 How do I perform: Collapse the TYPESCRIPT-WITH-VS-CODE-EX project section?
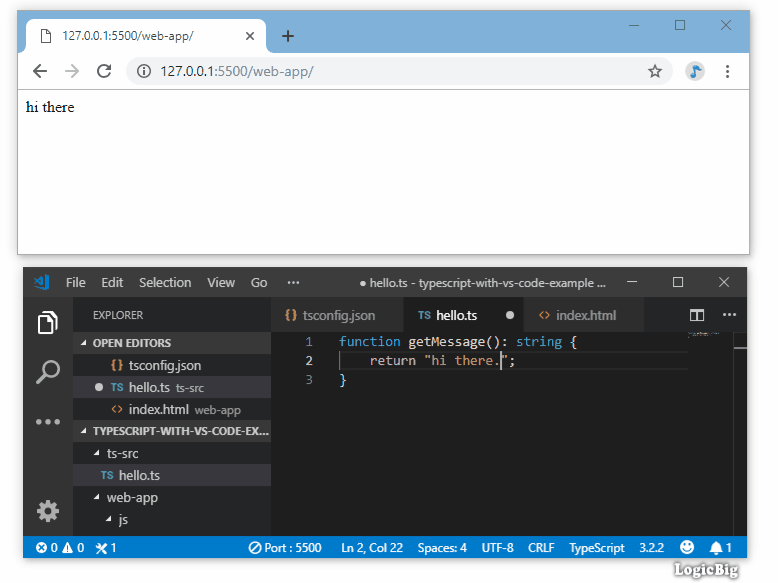pyautogui.click(x=172, y=431)
